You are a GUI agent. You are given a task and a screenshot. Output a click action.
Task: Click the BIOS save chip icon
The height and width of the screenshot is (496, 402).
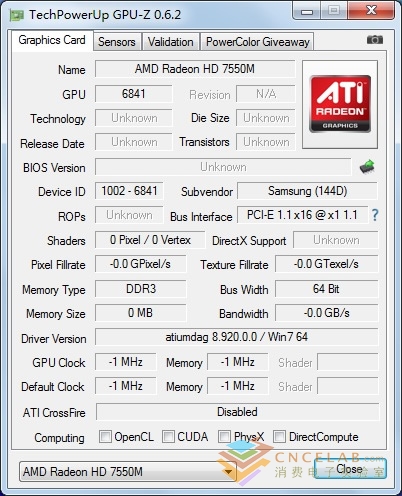[367, 166]
